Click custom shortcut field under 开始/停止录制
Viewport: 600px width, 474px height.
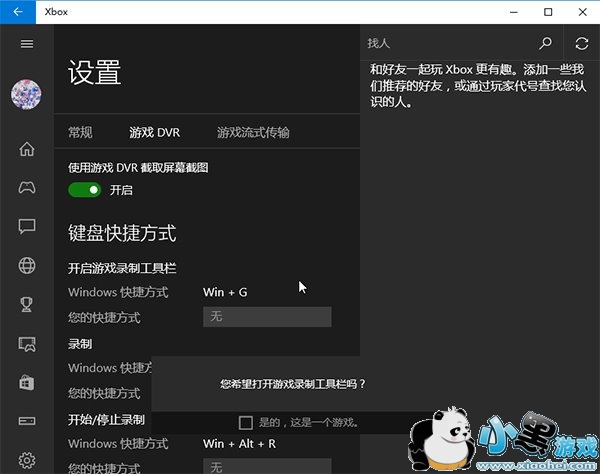coord(267,466)
